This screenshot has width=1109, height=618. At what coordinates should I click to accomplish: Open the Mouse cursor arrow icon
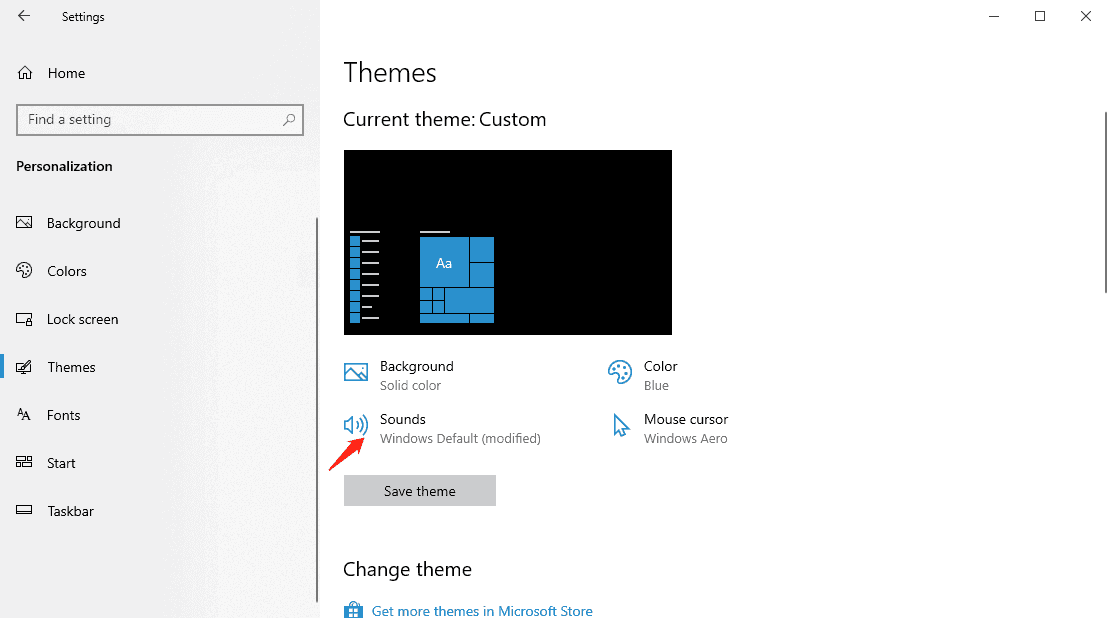620,425
